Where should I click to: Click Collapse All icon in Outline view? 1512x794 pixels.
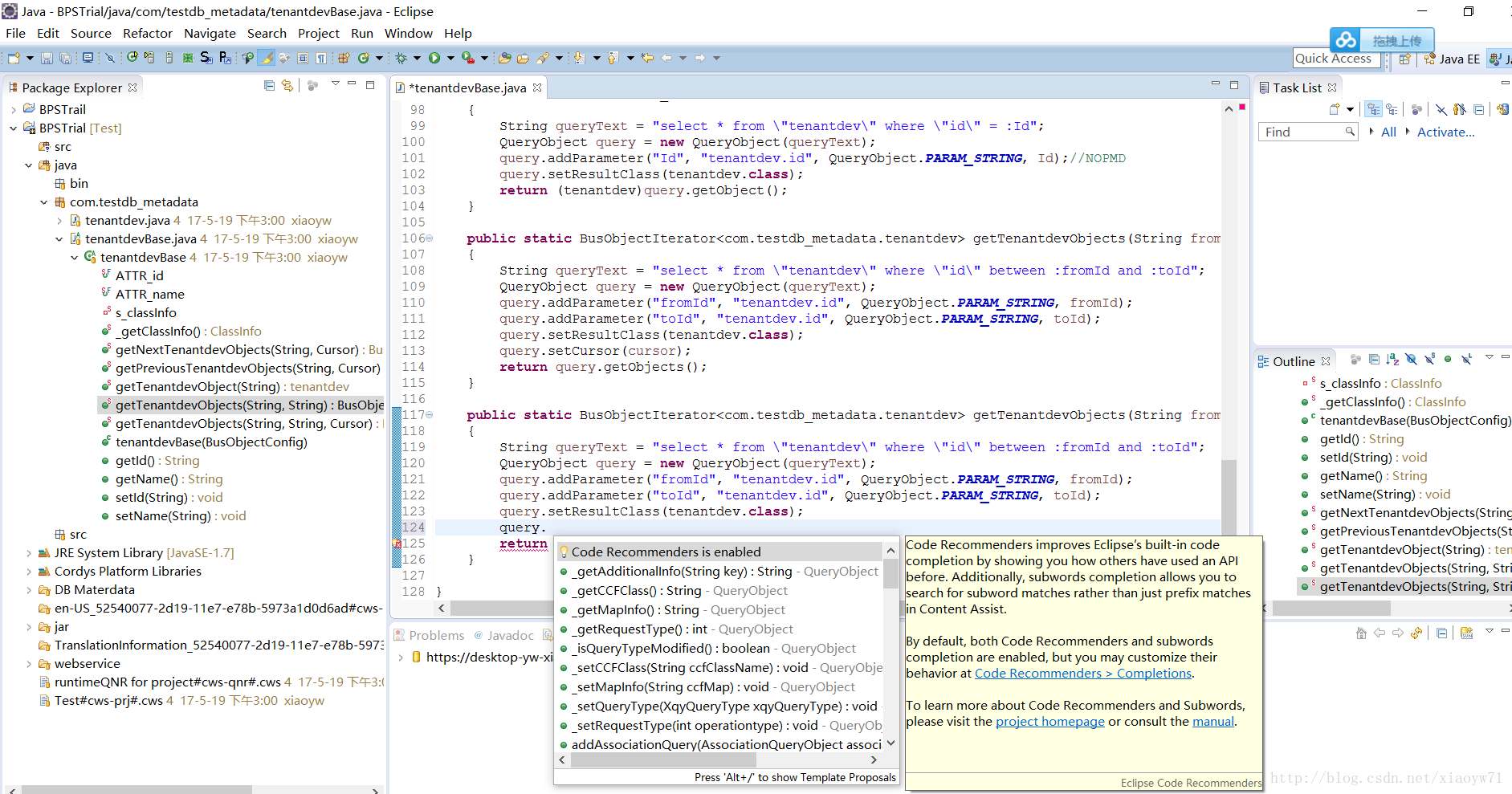click(x=1374, y=360)
